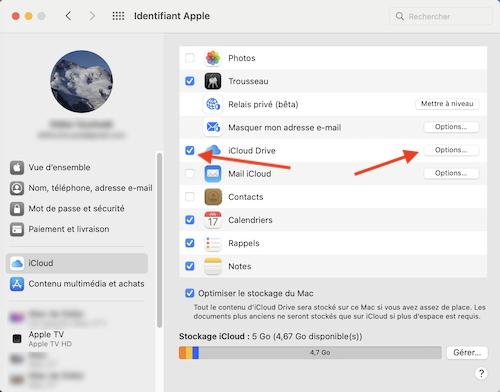The height and width of the screenshot is (392, 500).
Task: Toggle Optimiser le stockage du Mac
Action: (x=190, y=293)
